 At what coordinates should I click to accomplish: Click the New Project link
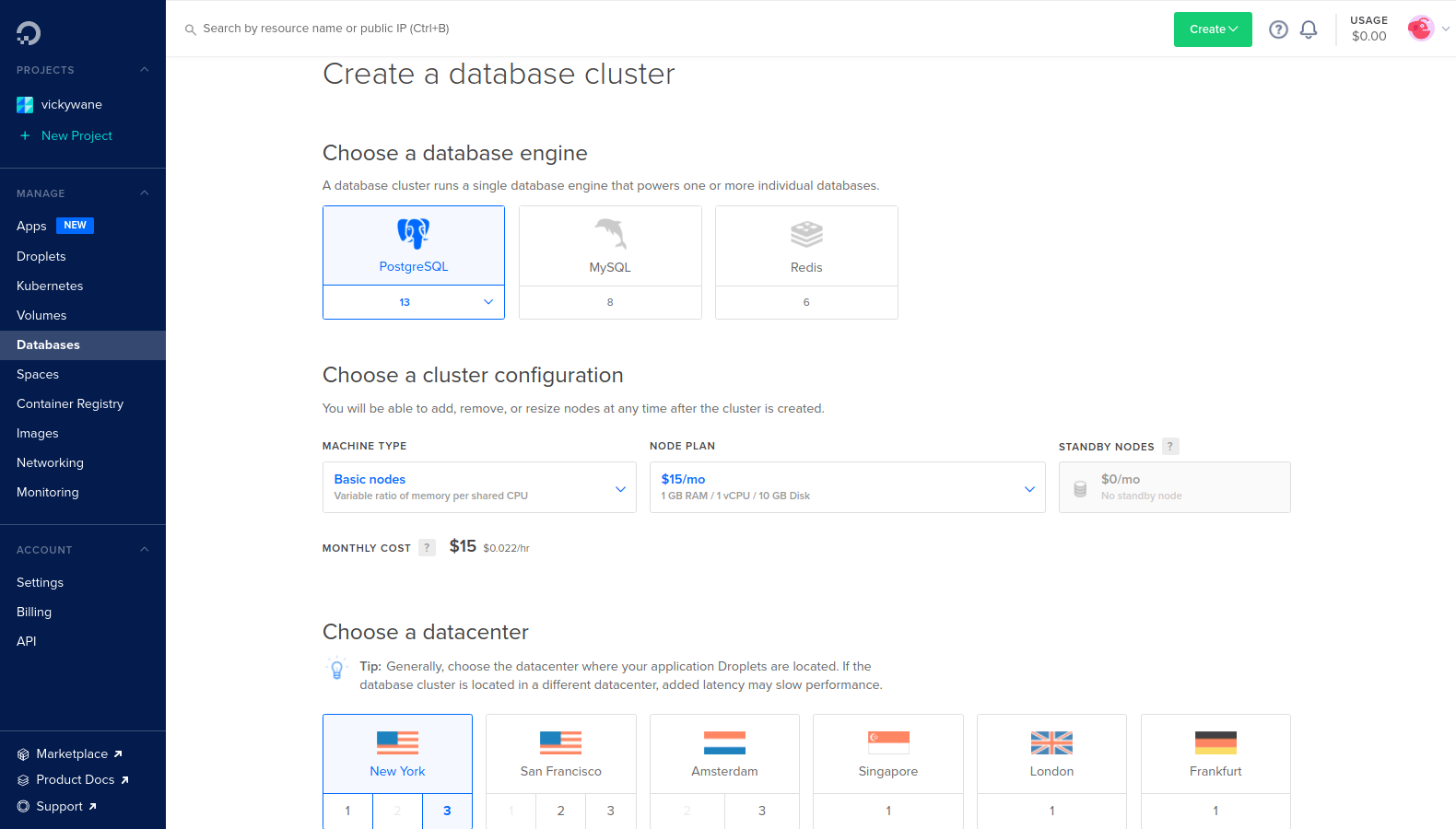click(76, 135)
